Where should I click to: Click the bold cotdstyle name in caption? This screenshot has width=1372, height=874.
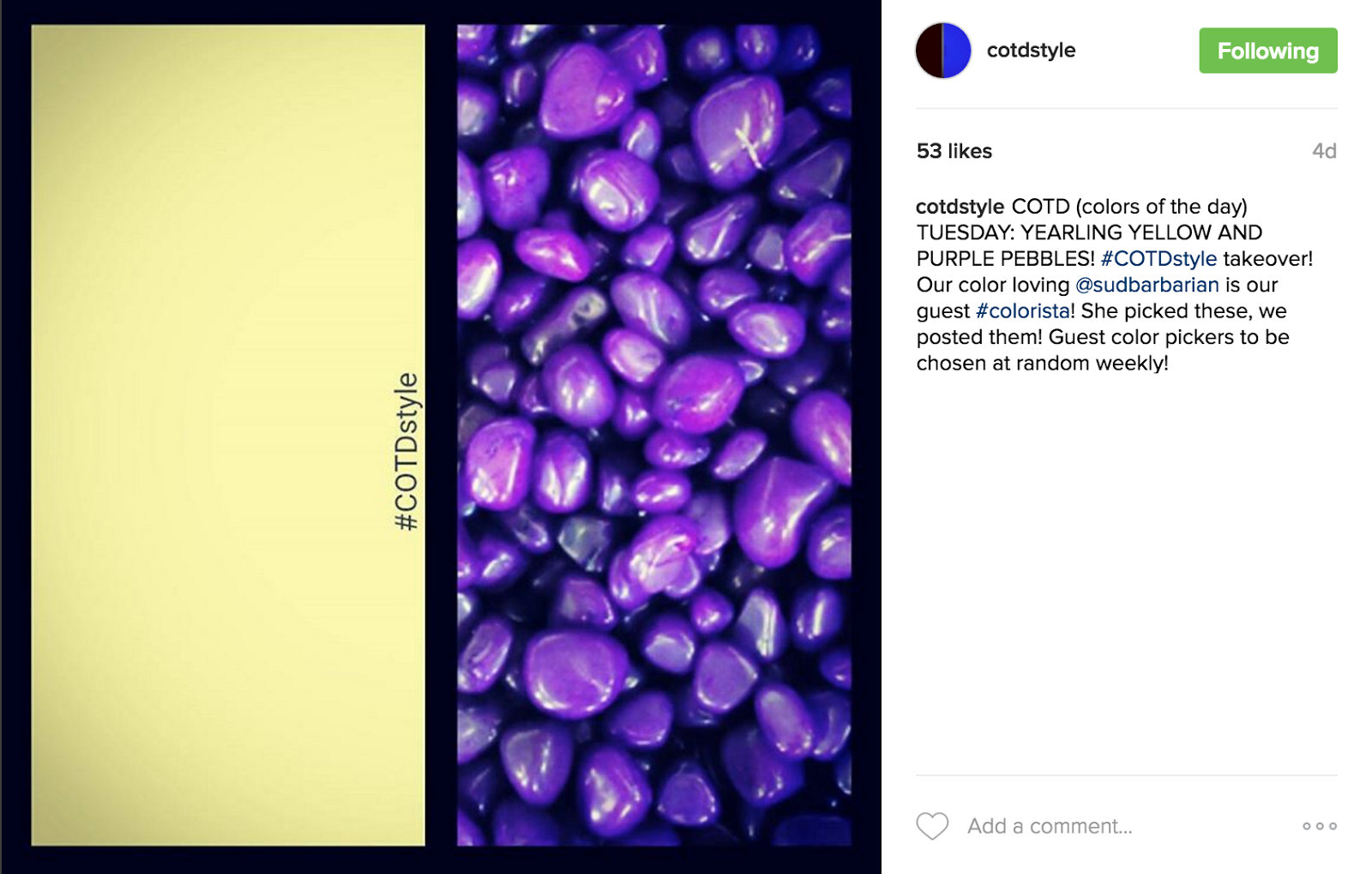(960, 207)
